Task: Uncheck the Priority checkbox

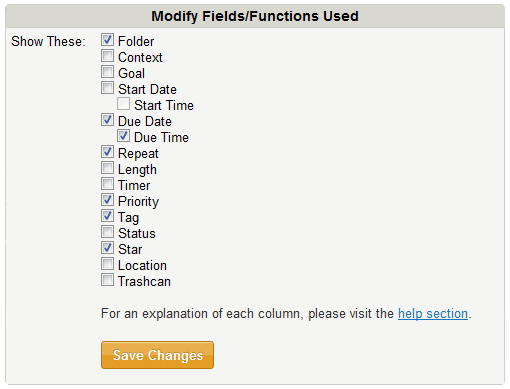Action: click(x=107, y=200)
